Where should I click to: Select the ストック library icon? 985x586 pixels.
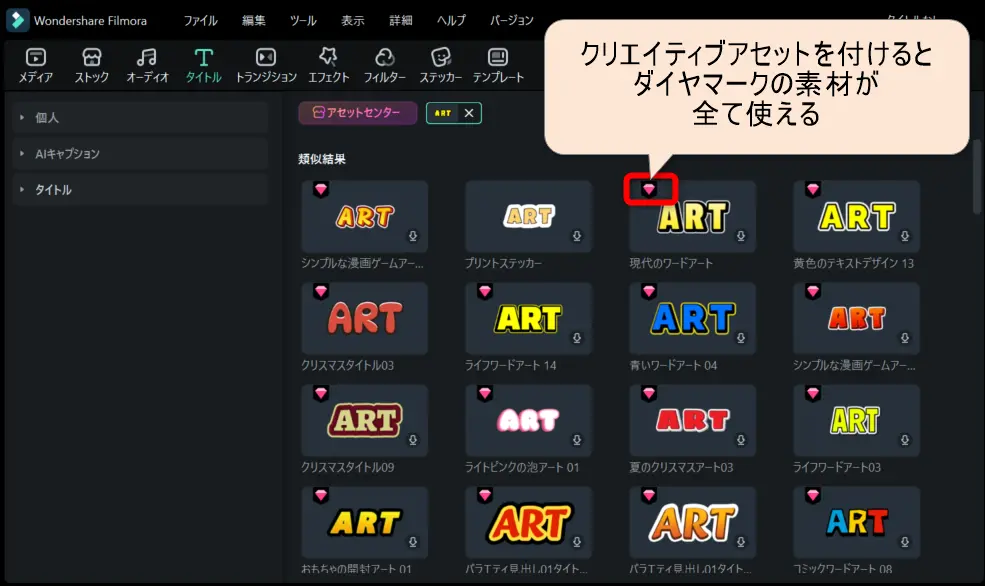coord(91,65)
